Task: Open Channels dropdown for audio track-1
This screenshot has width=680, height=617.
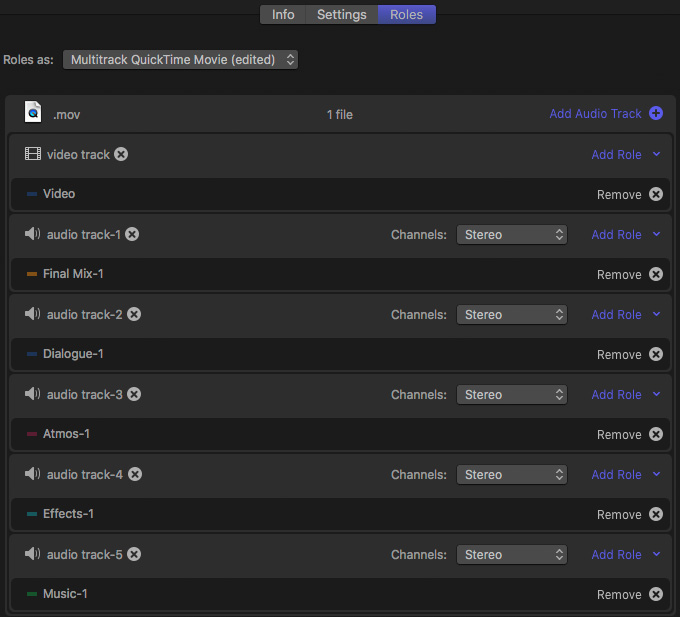Action: pos(512,235)
